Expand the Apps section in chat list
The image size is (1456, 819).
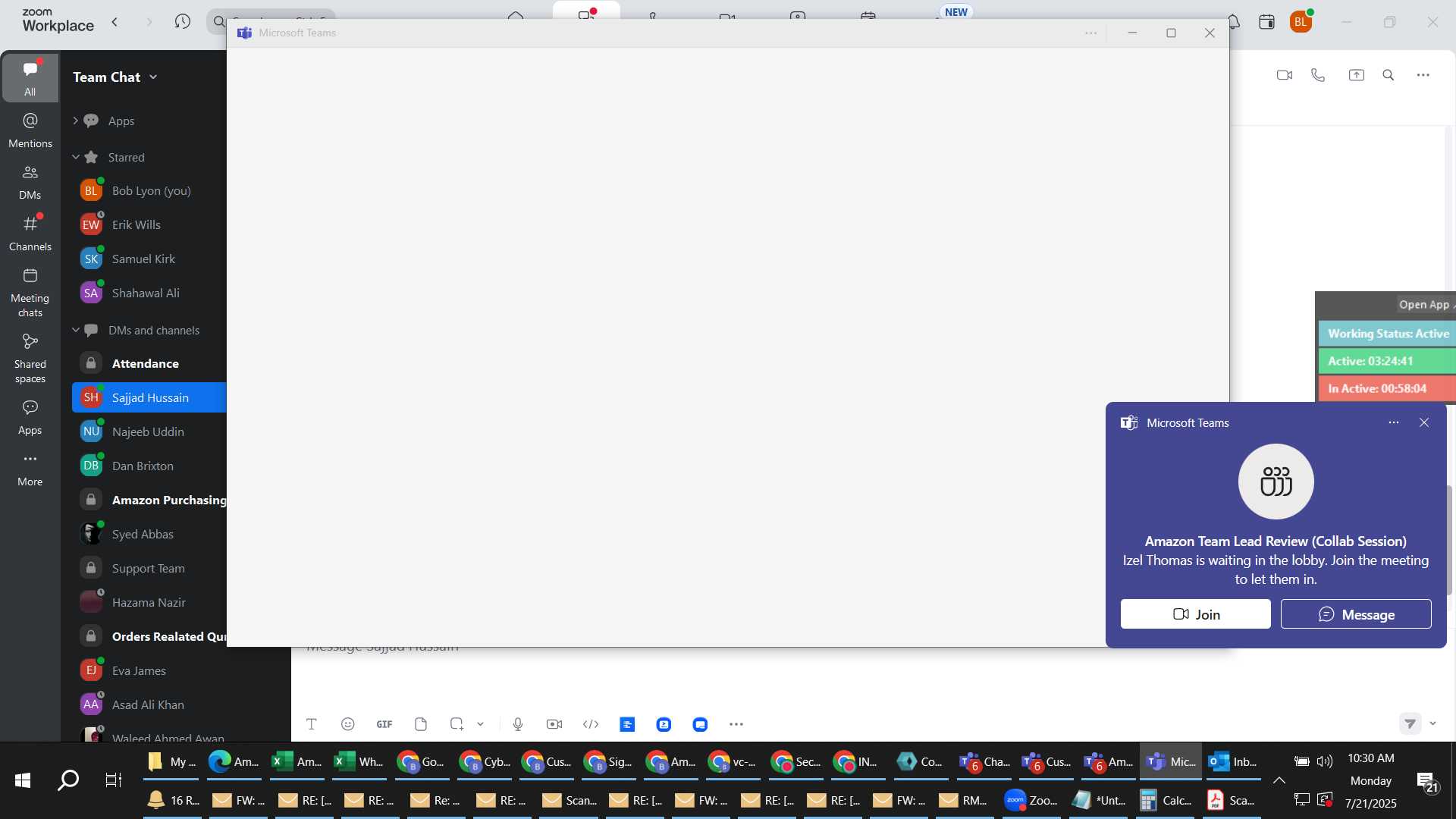click(x=75, y=121)
